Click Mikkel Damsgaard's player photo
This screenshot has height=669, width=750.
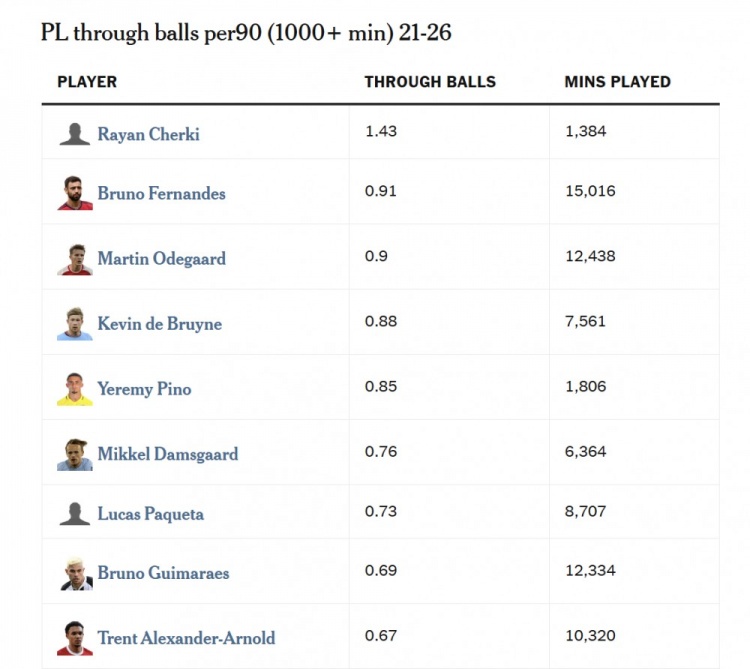pos(75,454)
